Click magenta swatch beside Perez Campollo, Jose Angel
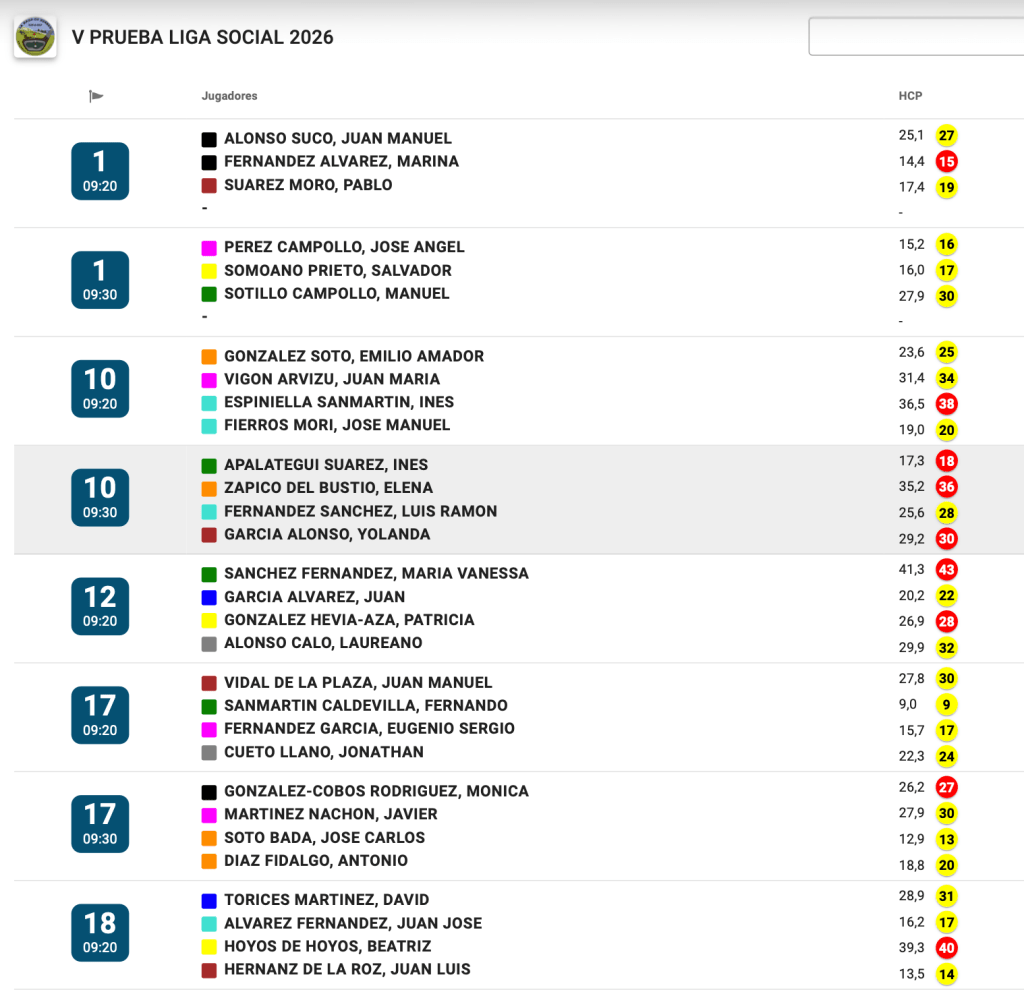 coord(209,247)
